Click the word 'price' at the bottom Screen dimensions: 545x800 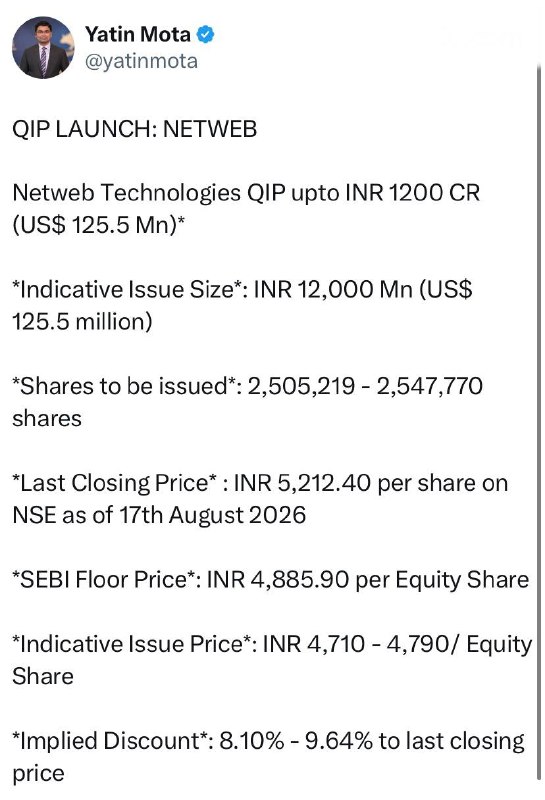(38, 774)
